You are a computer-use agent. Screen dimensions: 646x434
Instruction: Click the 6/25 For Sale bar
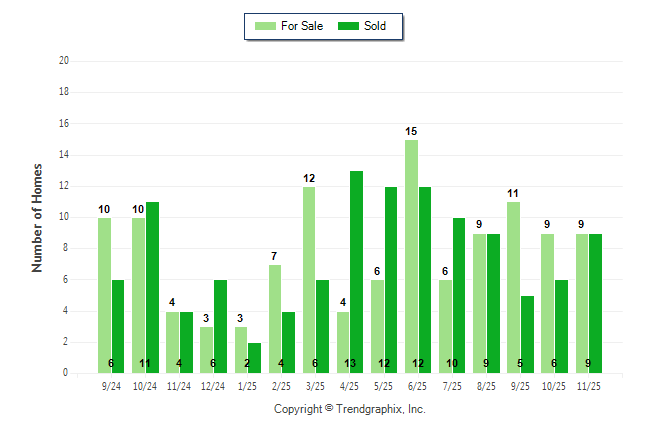411,256
